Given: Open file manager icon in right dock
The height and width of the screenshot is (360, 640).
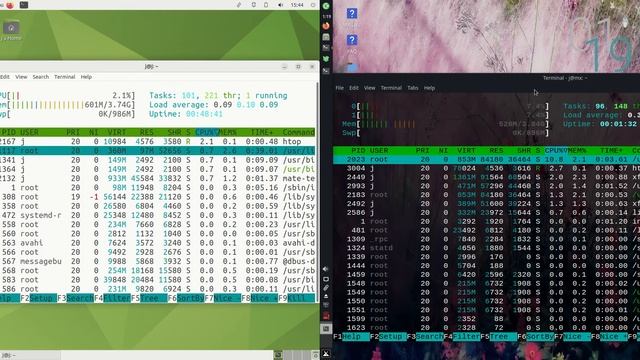Looking at the screenshot, I should click(326, 37).
